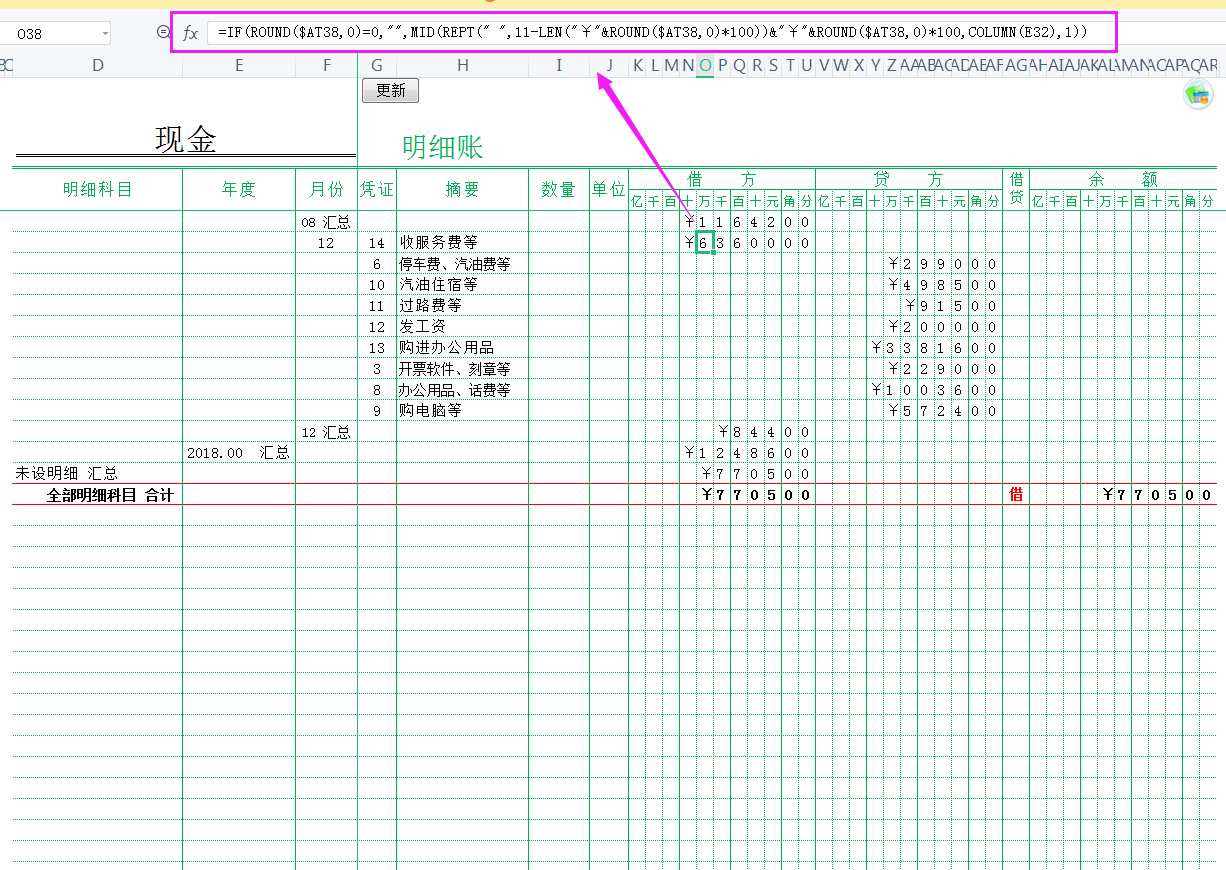The width and height of the screenshot is (1226, 870).
Task: Open the floating assistant icon at top right
Action: (1197, 95)
